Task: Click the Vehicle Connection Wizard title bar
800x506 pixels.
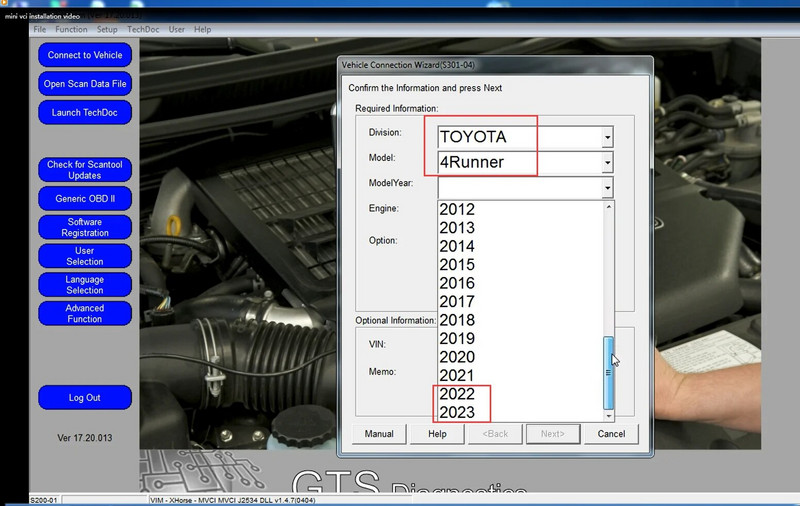Action: [495, 65]
